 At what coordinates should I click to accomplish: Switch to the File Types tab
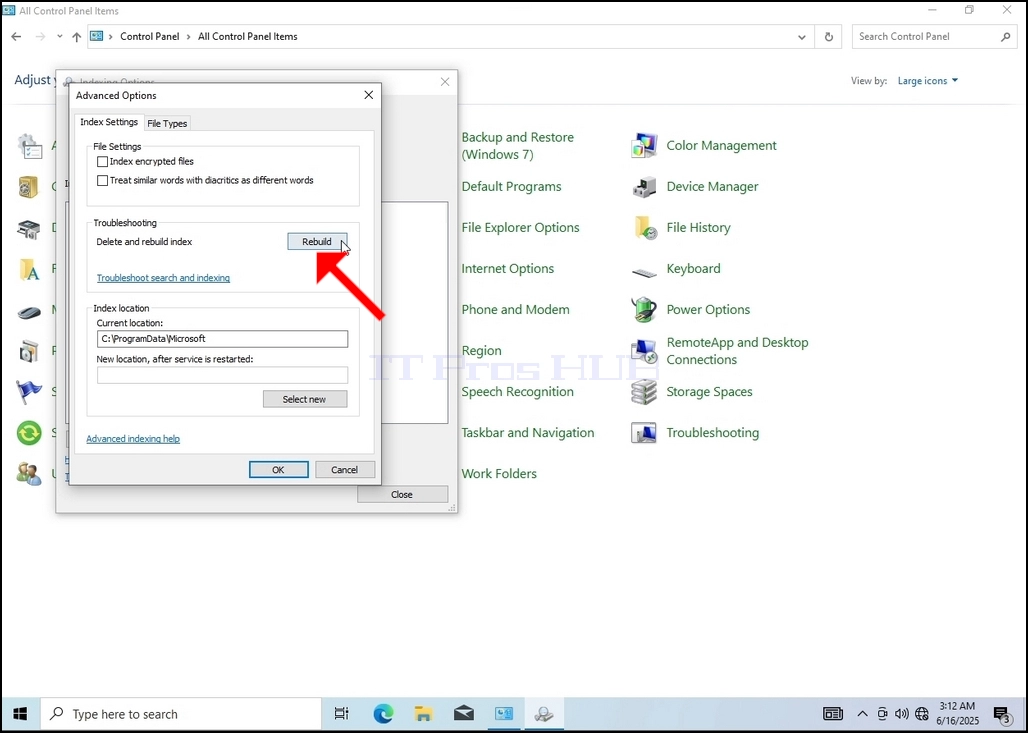(167, 123)
